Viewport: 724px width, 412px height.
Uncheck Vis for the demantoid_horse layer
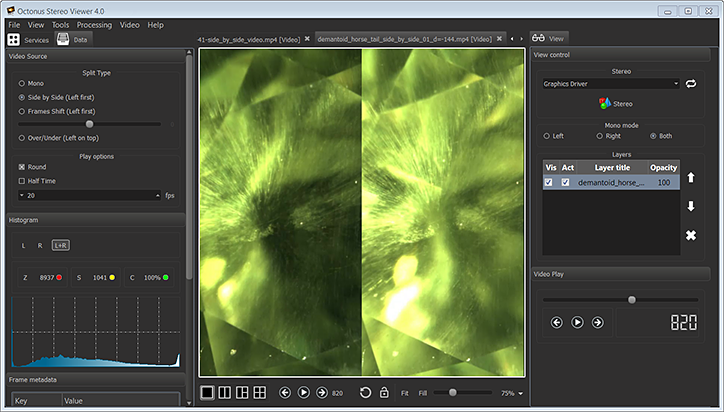(x=550, y=183)
